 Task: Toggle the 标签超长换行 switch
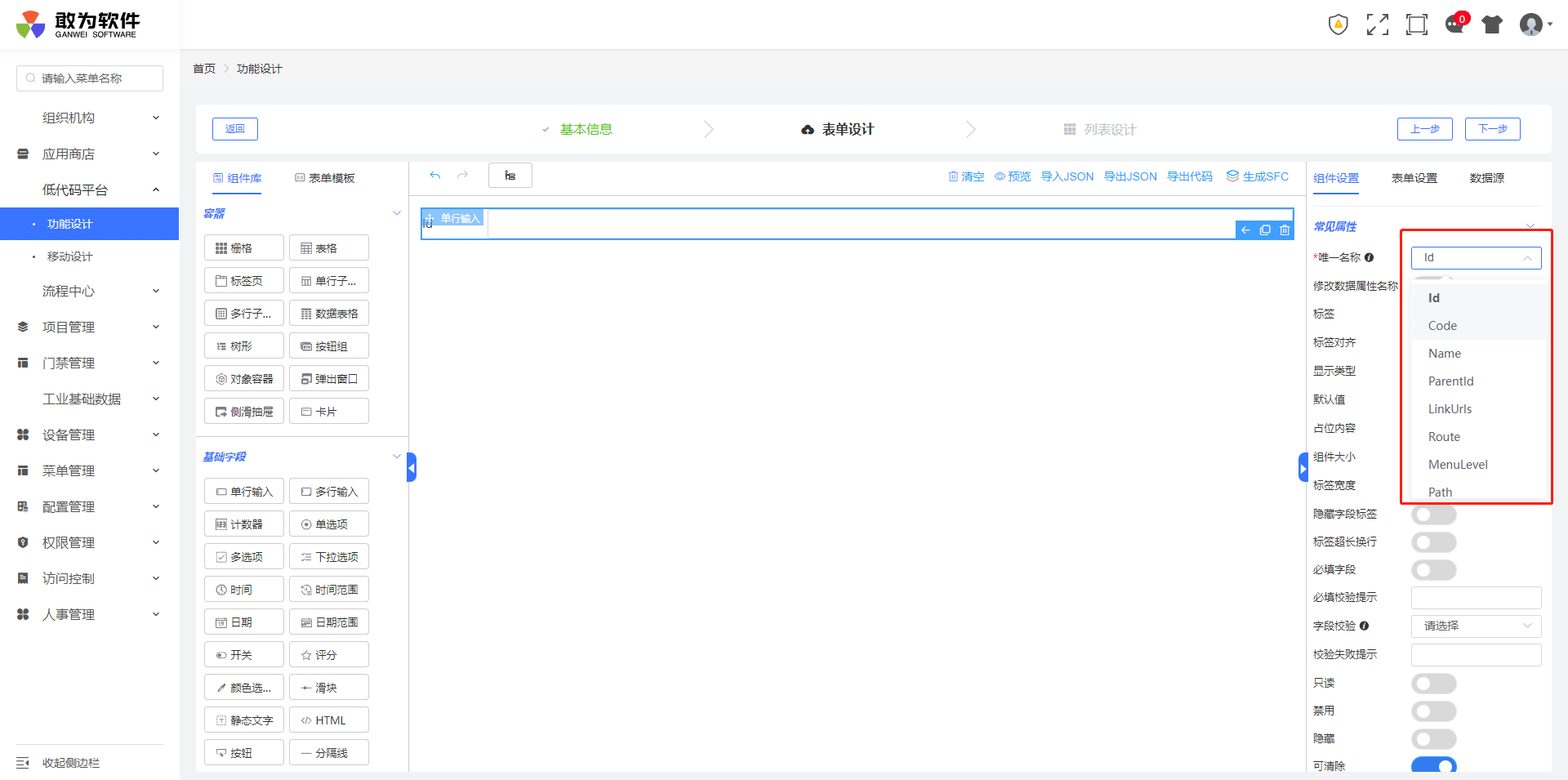pos(1434,542)
